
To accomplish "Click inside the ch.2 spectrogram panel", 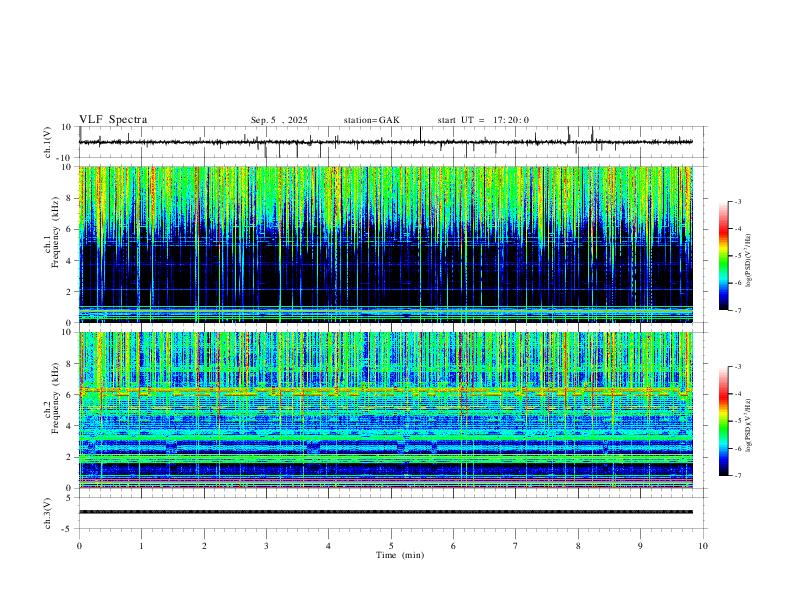I will (385, 410).
